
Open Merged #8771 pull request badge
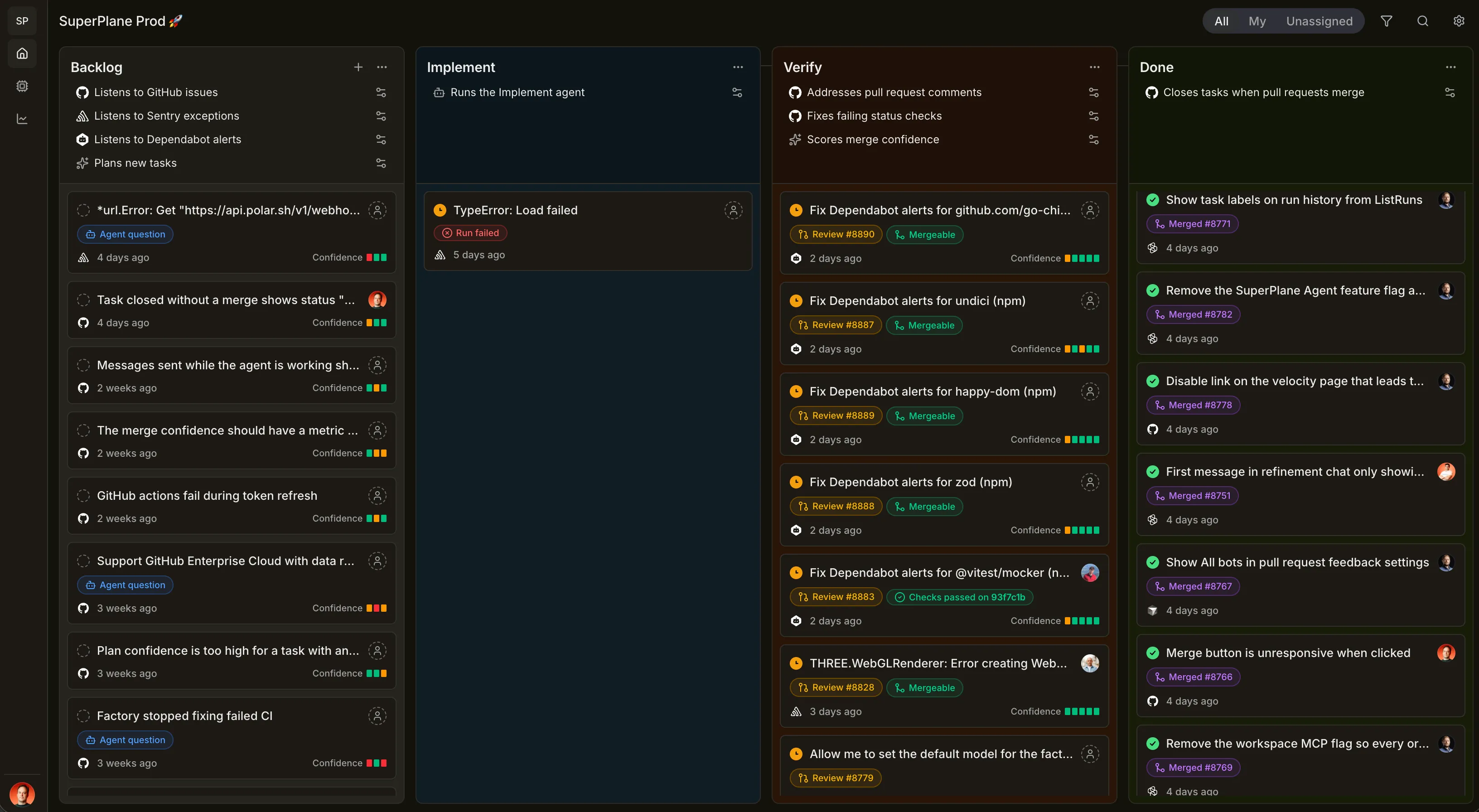click(1193, 224)
